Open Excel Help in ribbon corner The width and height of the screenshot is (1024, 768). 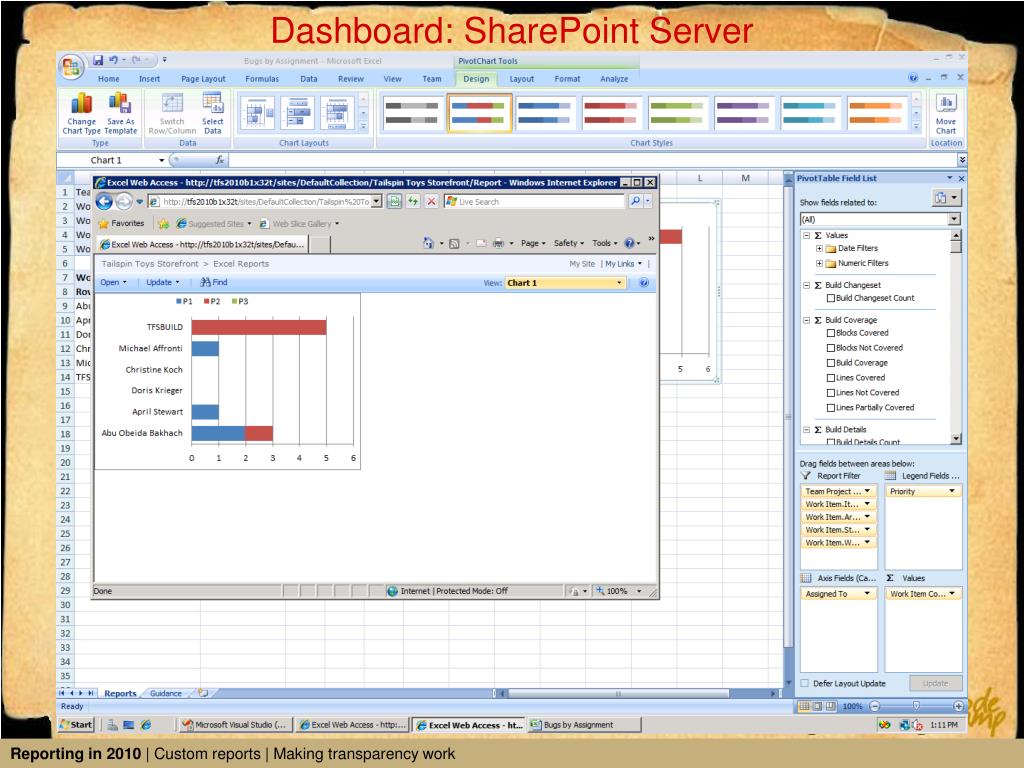(913, 78)
